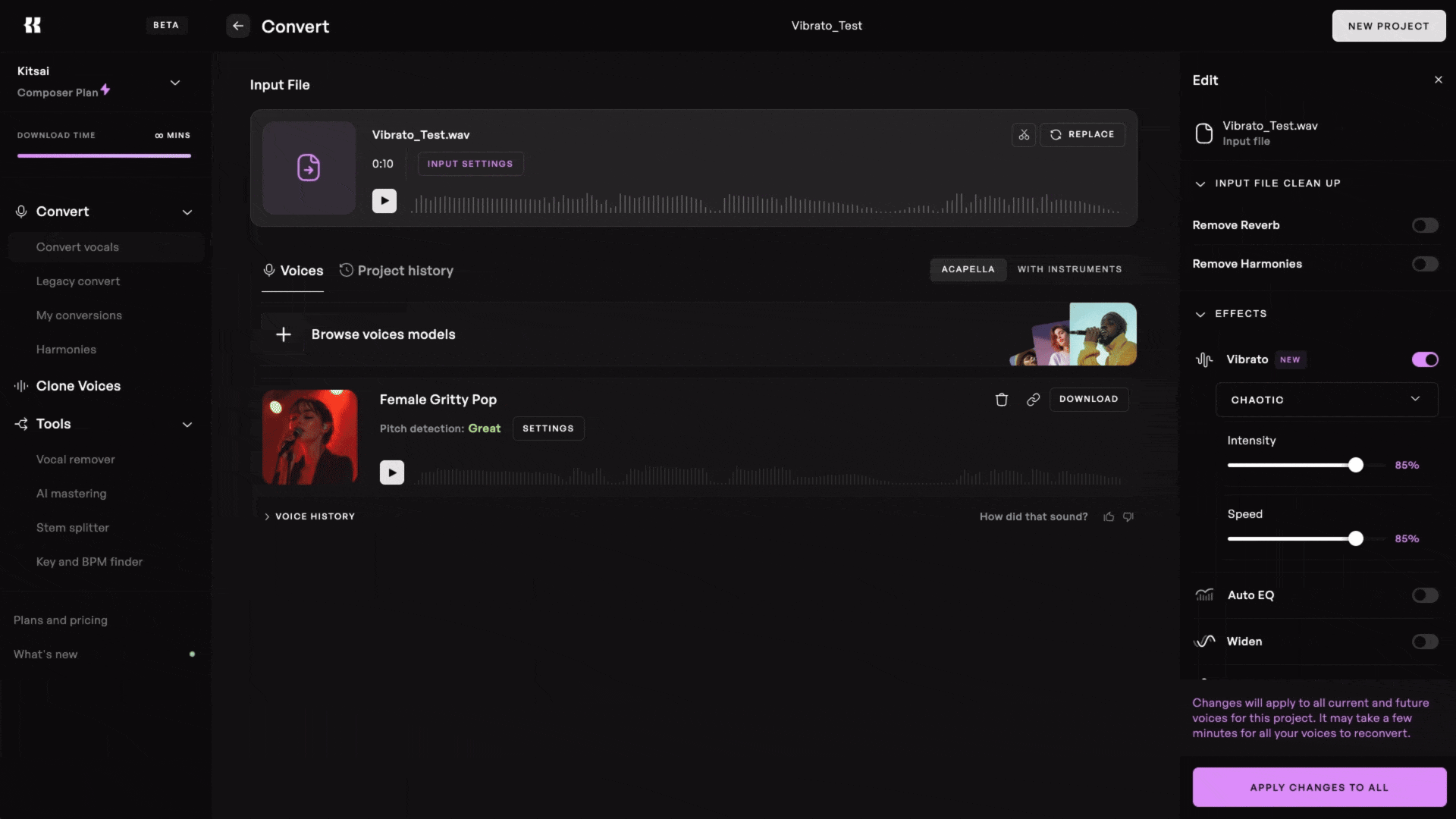
Task: Click the Widen wave icon
Action: (1204, 642)
